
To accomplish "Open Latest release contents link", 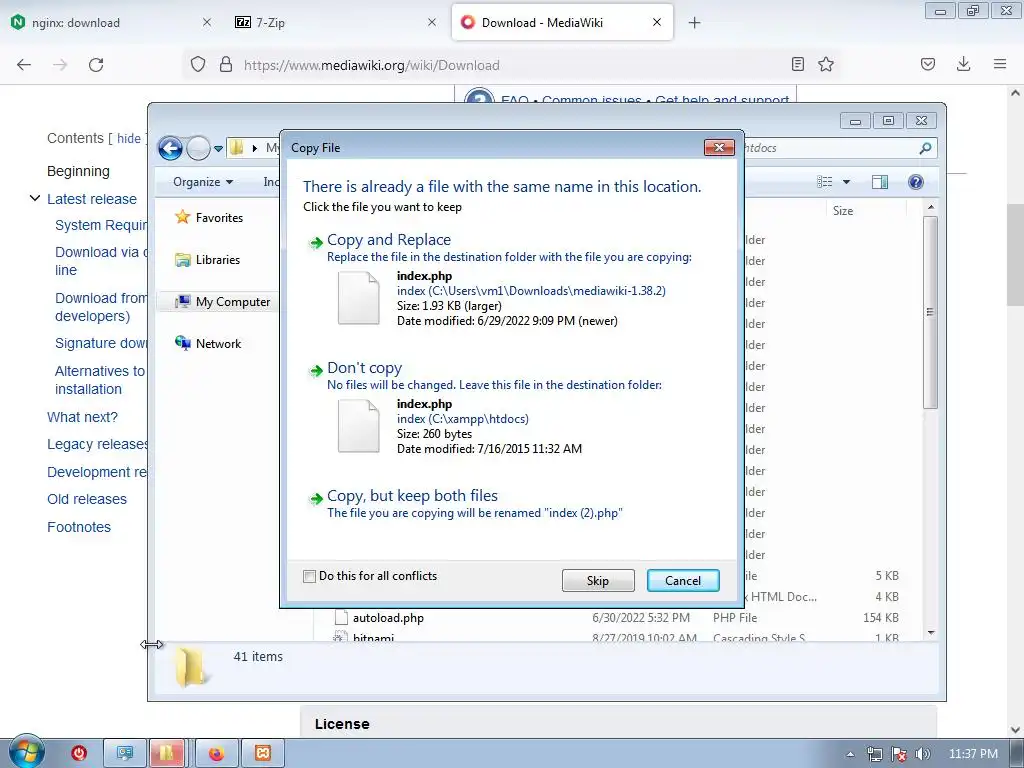I will click(92, 199).
